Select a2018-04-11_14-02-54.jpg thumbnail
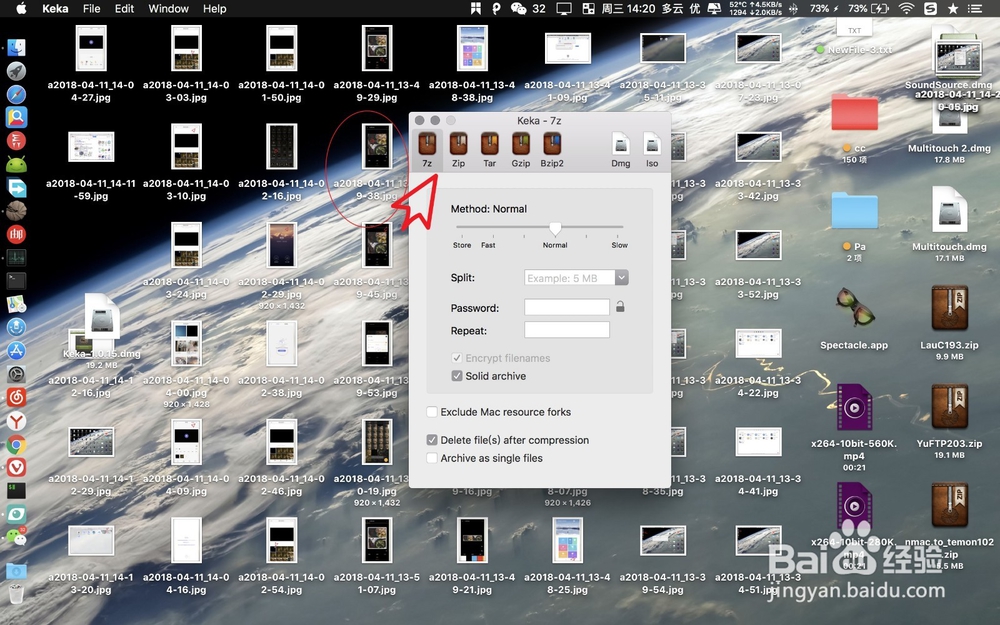Screen dimensions: 1000x625 click(281, 540)
